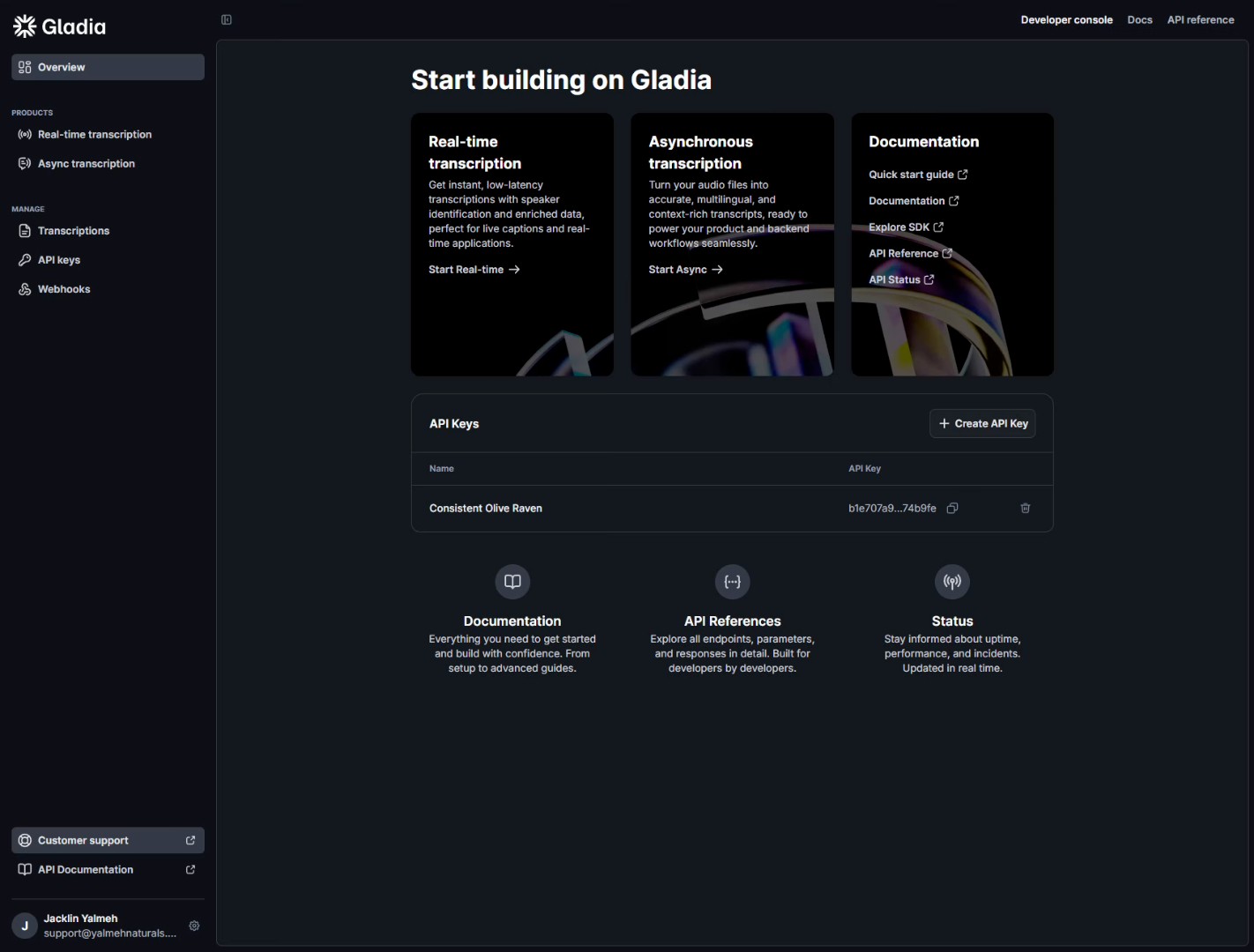
Task: Click the API Keys section title
Action: [x=454, y=424]
